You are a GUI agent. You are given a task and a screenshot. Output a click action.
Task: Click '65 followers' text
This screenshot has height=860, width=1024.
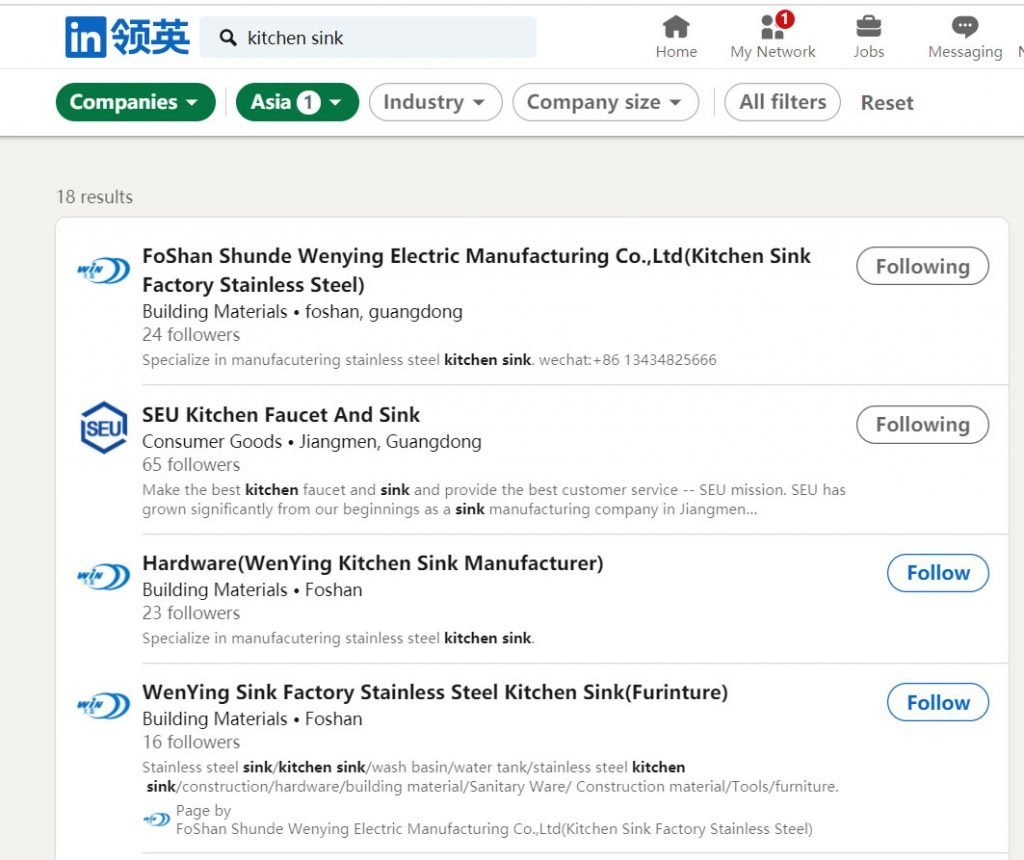click(191, 464)
